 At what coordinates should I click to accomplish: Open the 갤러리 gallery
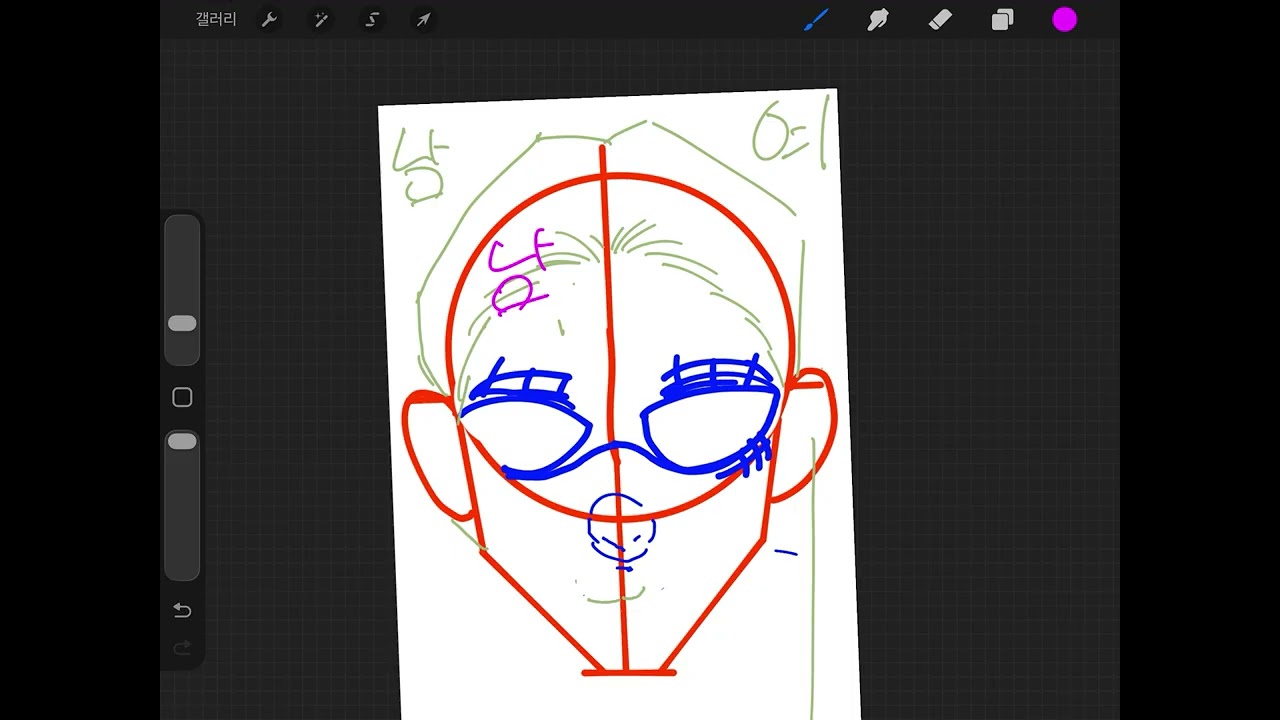(216, 20)
